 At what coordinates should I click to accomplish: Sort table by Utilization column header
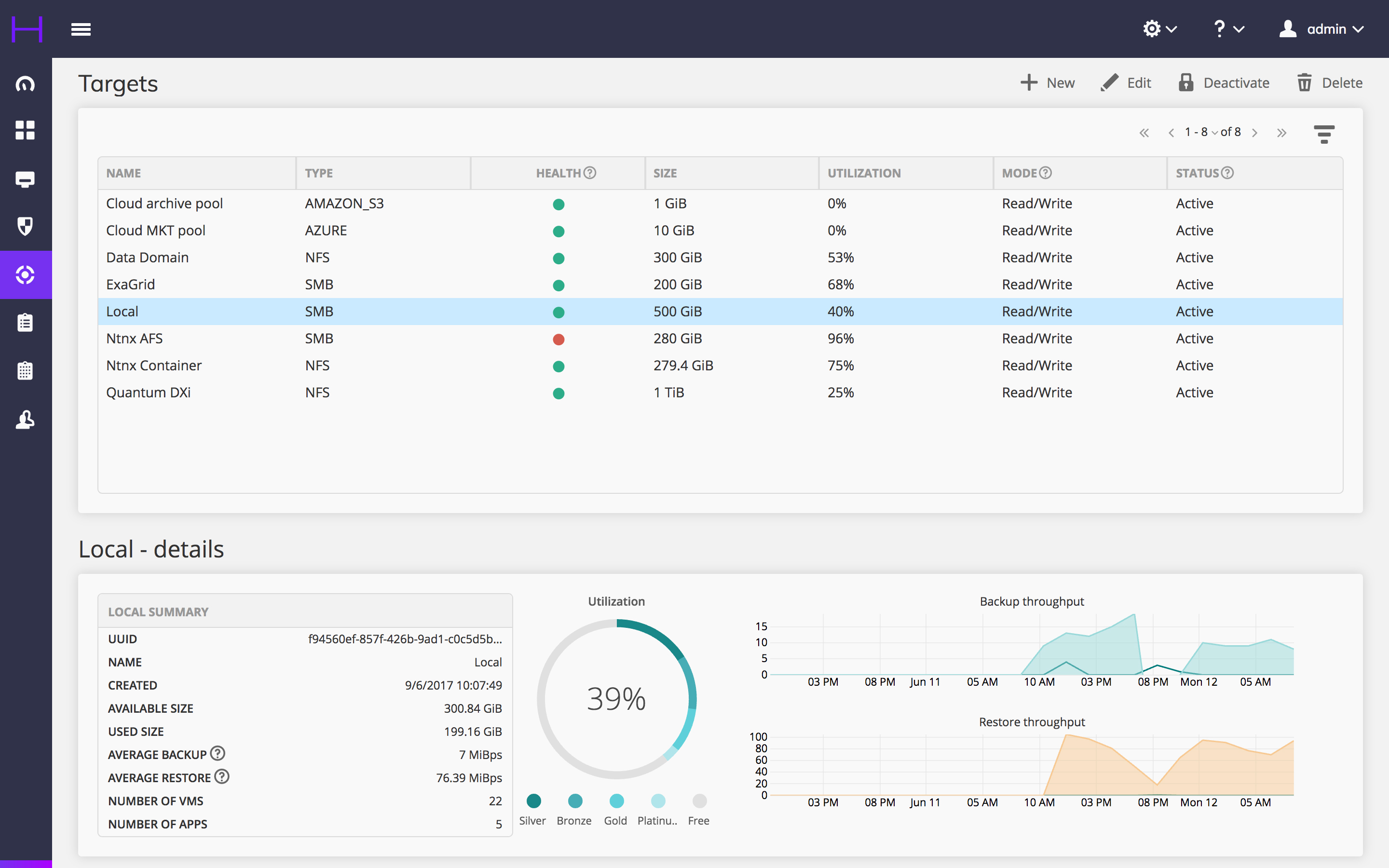864,174
